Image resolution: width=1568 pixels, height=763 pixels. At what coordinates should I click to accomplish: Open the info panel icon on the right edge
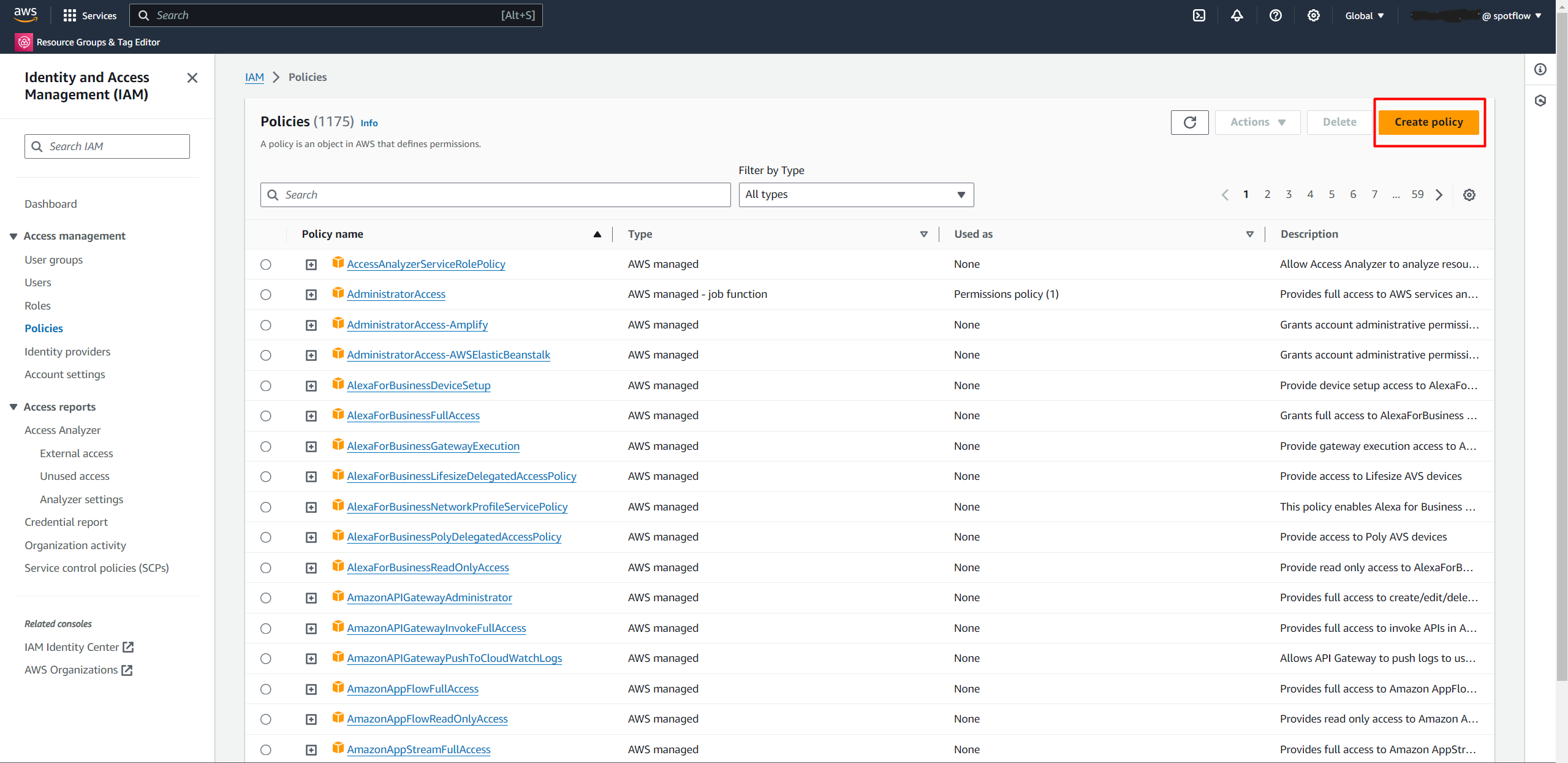pos(1540,69)
